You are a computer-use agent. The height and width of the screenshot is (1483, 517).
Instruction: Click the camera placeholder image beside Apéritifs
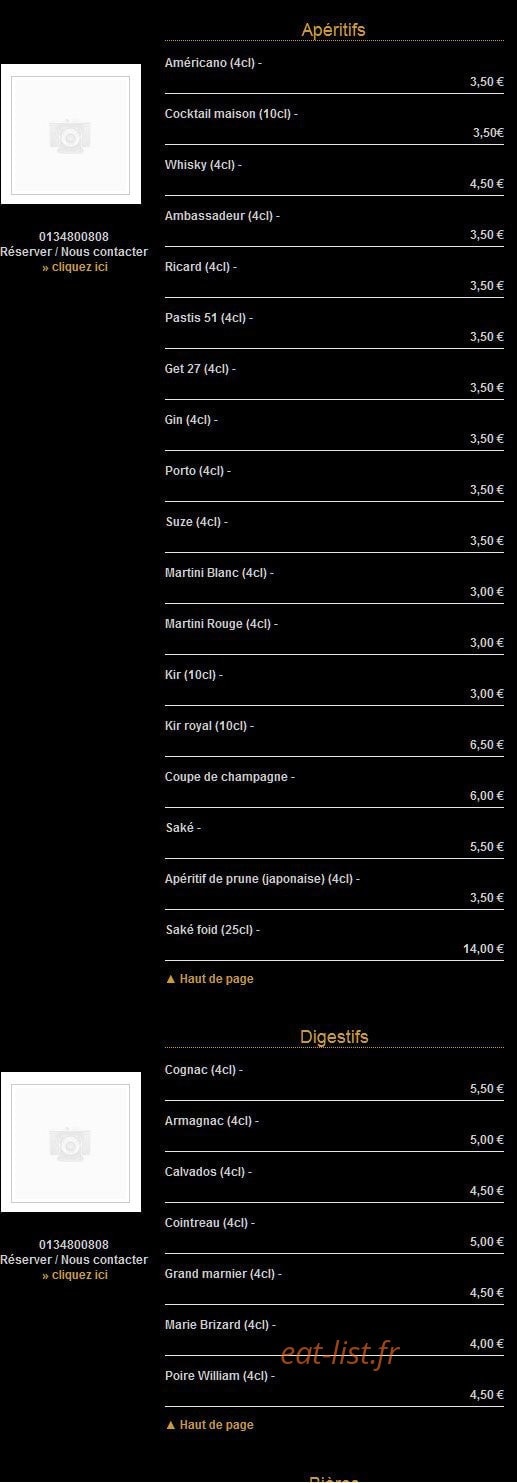70,135
